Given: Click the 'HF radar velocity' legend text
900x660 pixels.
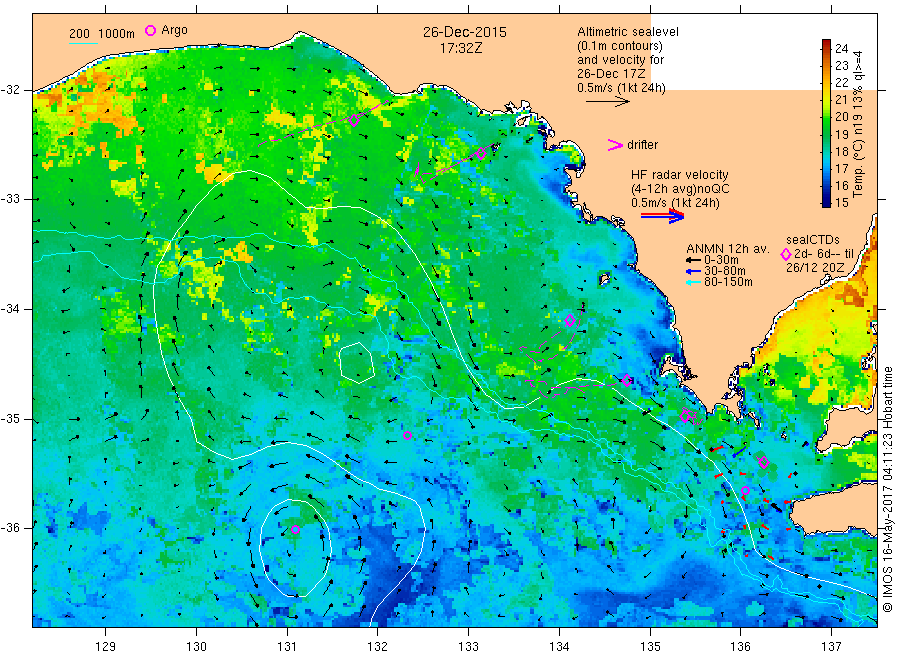Looking at the screenshot, I should [680, 174].
